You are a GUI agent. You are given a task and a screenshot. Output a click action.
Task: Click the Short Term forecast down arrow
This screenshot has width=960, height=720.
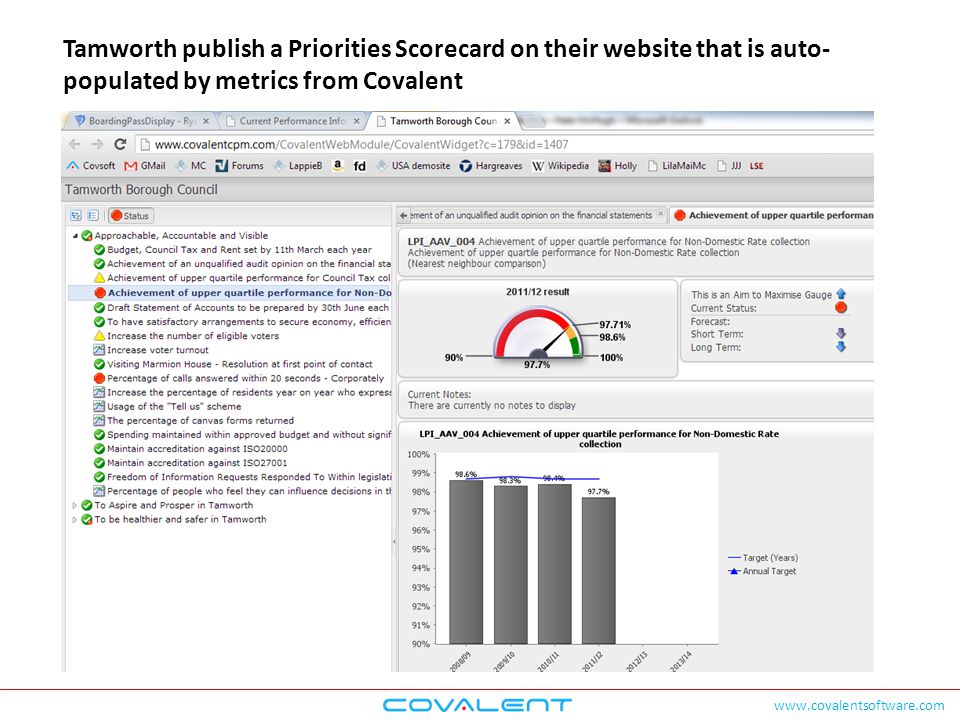(x=841, y=333)
